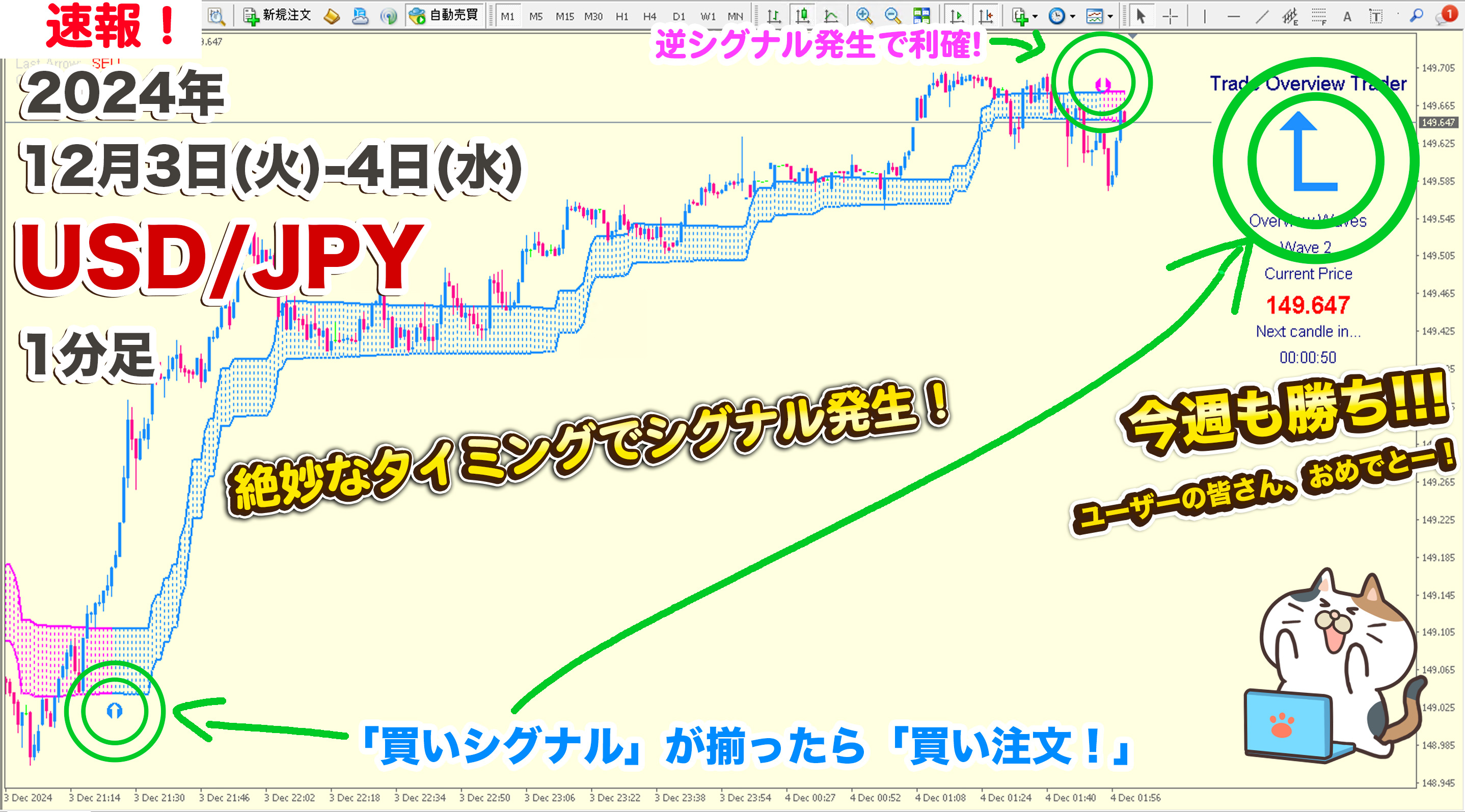
Task: Toggle the chart auto scroll button
Action: [957, 16]
